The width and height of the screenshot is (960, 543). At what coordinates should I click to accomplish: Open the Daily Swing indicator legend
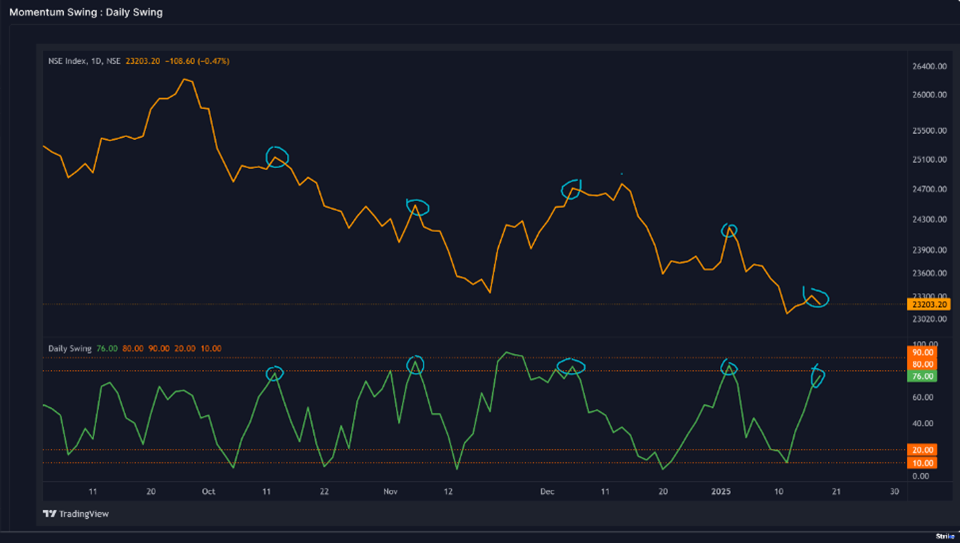click(70, 348)
